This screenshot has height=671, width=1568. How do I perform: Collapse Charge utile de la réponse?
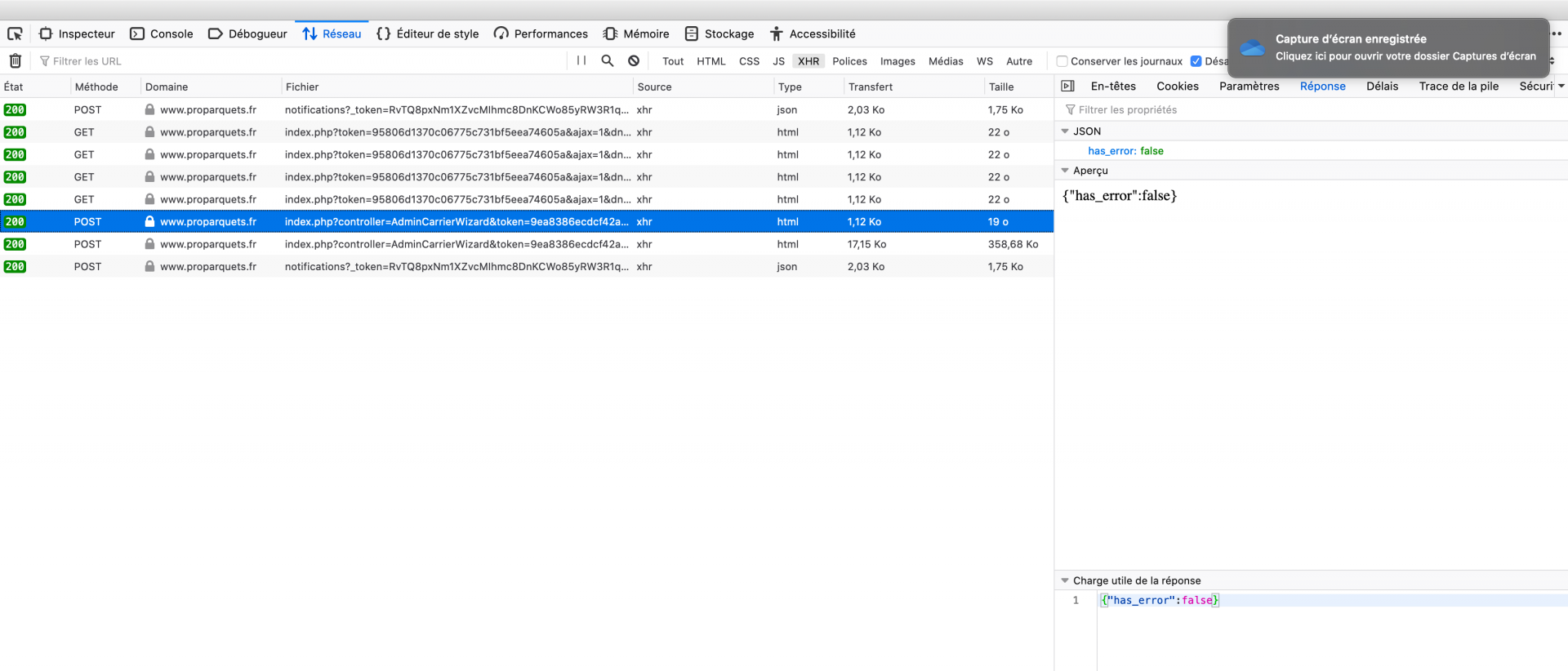point(1065,580)
